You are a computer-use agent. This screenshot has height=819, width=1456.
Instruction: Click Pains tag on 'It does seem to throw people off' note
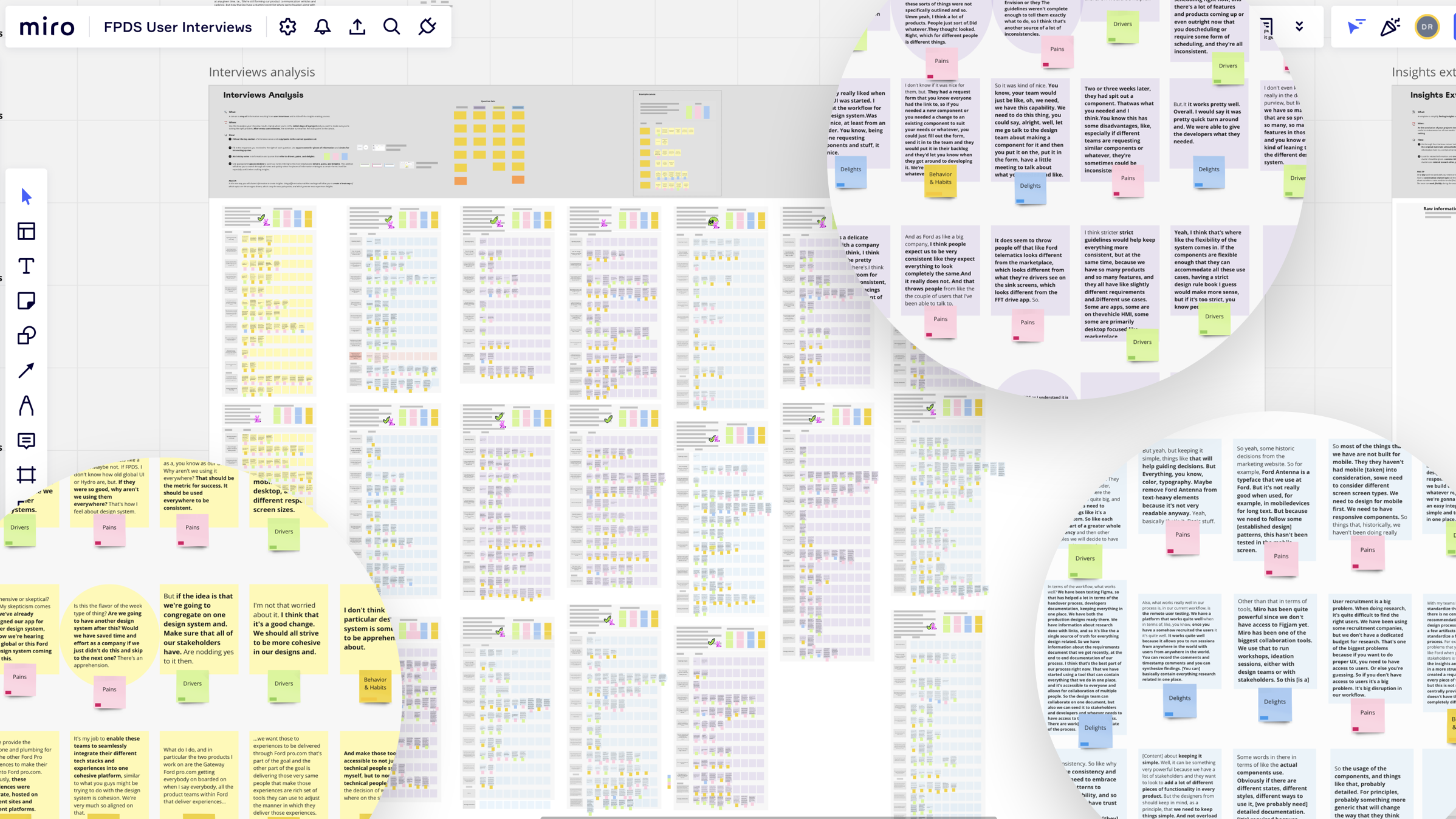(x=1028, y=325)
